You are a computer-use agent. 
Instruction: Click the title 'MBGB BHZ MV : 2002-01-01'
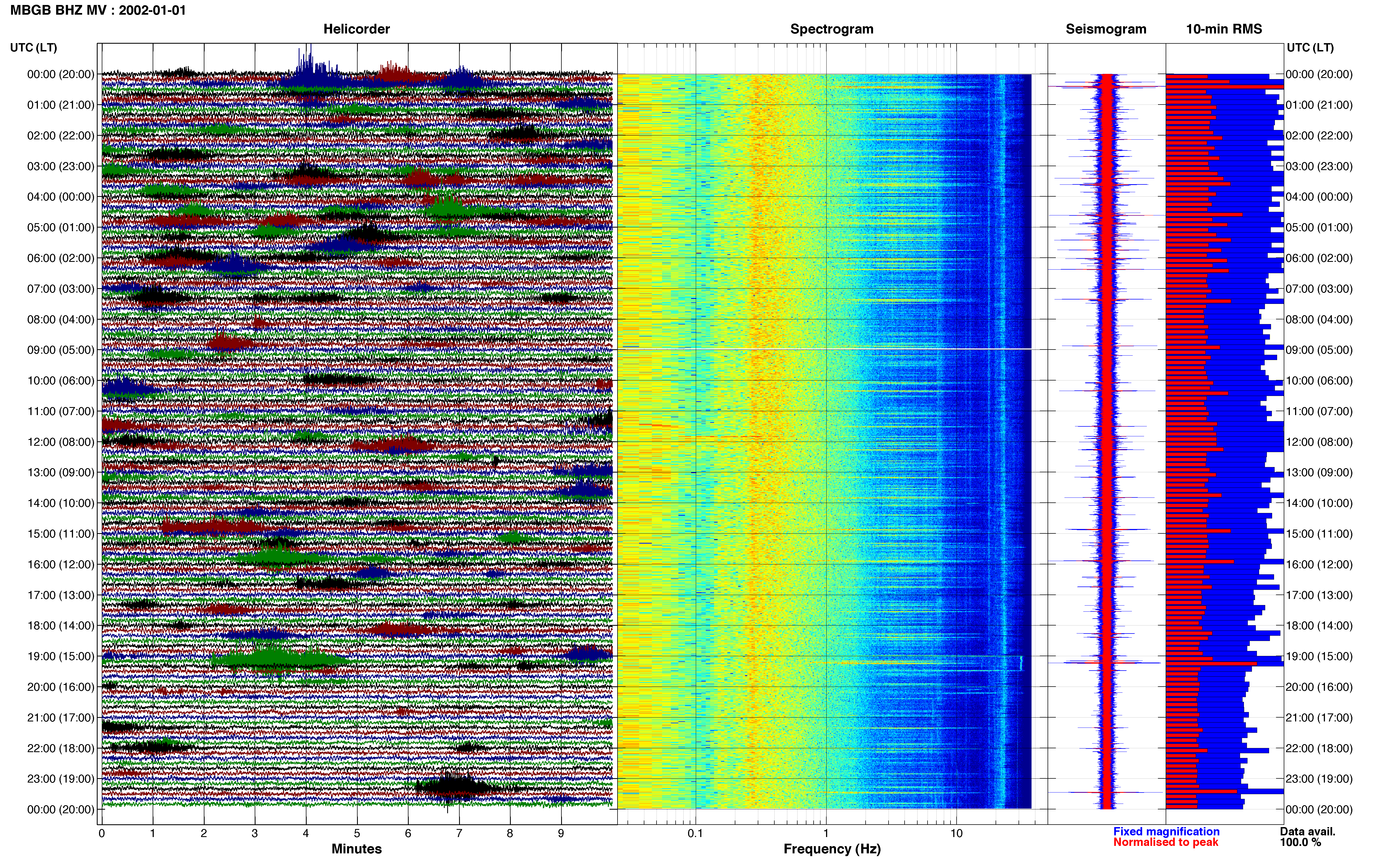point(98,10)
